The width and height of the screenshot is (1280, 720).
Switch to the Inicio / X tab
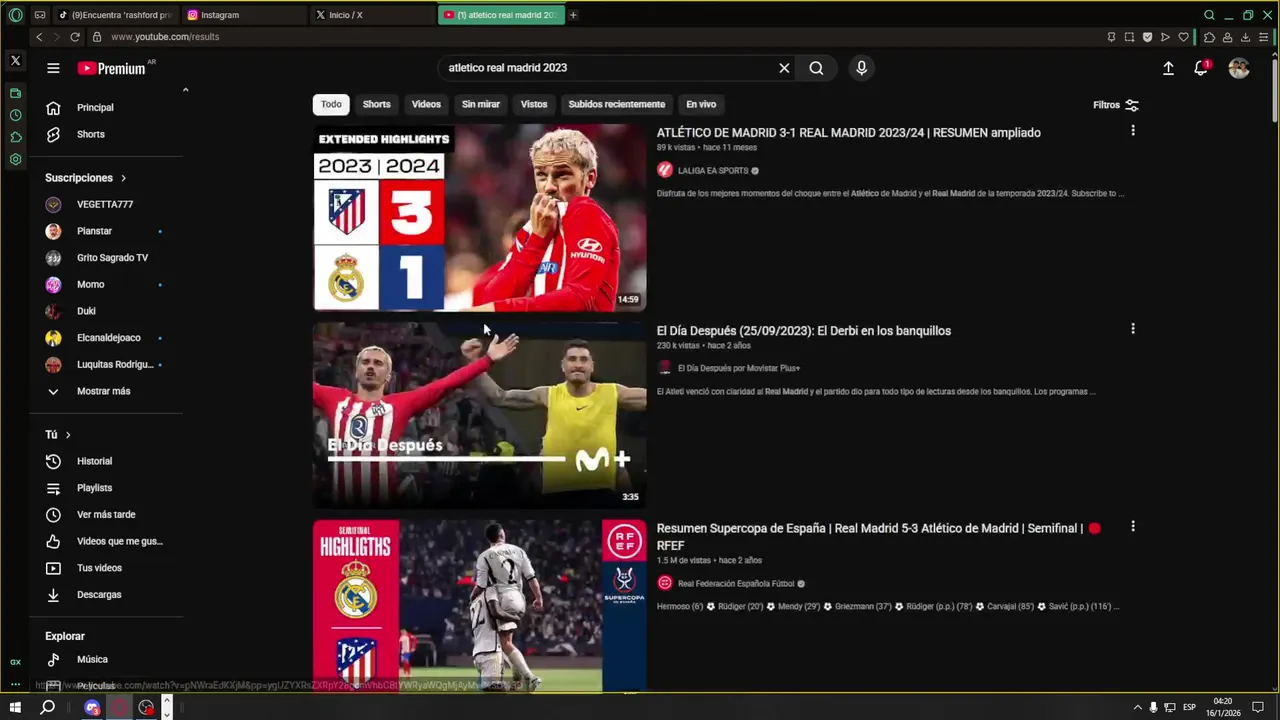pos(372,15)
